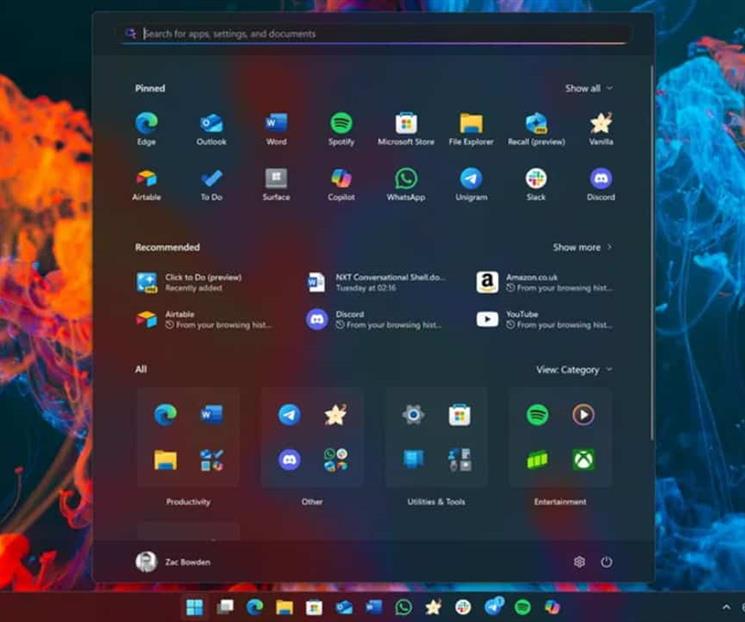This screenshot has width=745, height=622.
Task: Open the NXT Conversational Shell document
Action: [376, 282]
